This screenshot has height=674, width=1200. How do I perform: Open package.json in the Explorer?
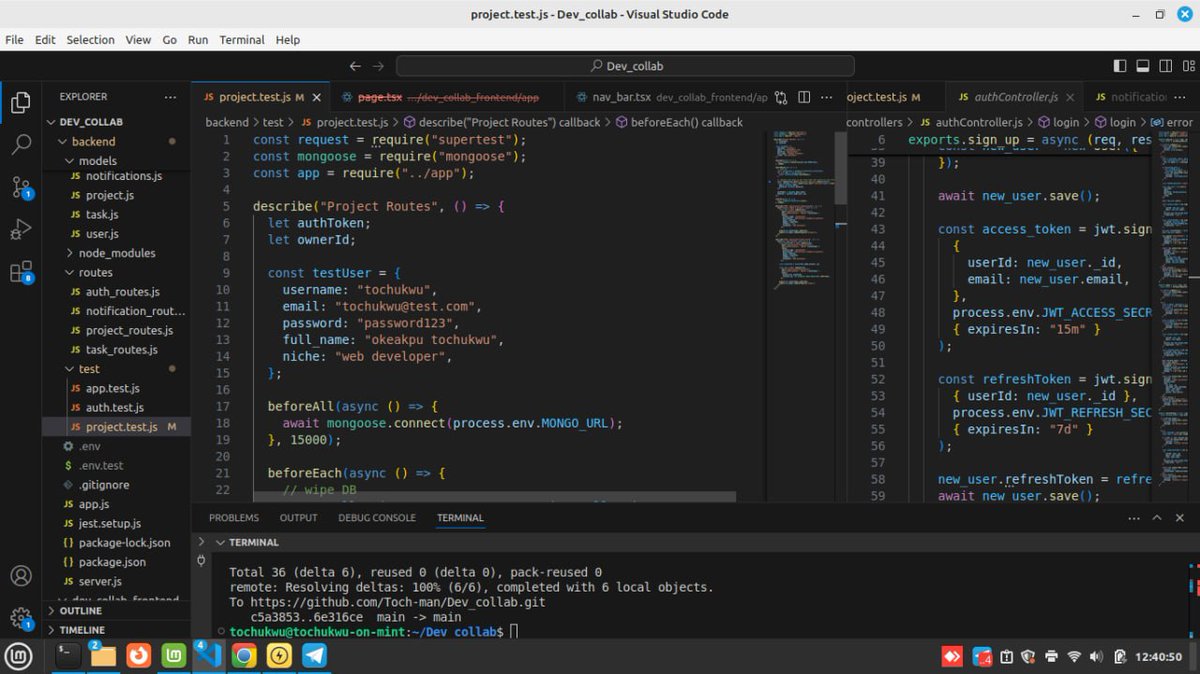point(116,562)
